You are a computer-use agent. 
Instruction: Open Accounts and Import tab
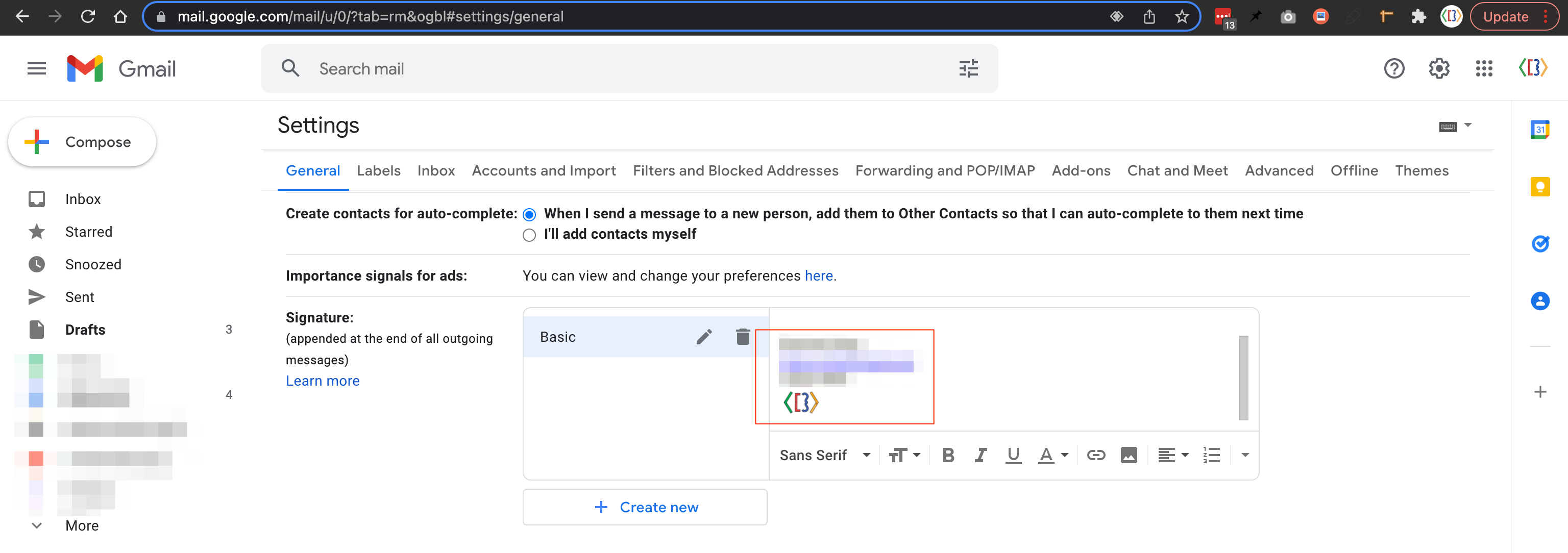point(544,171)
